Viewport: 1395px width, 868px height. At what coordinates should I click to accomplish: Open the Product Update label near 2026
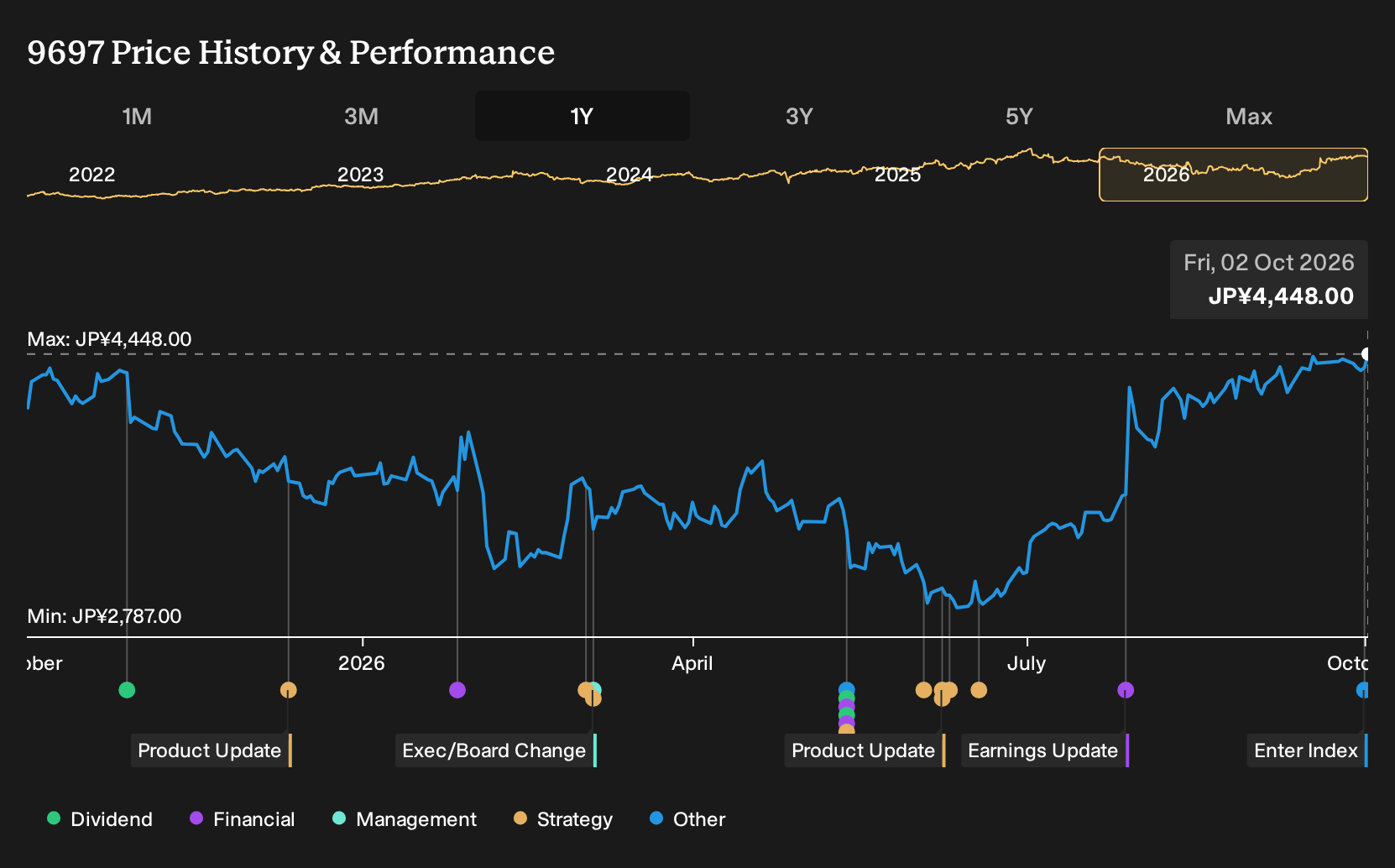click(211, 750)
